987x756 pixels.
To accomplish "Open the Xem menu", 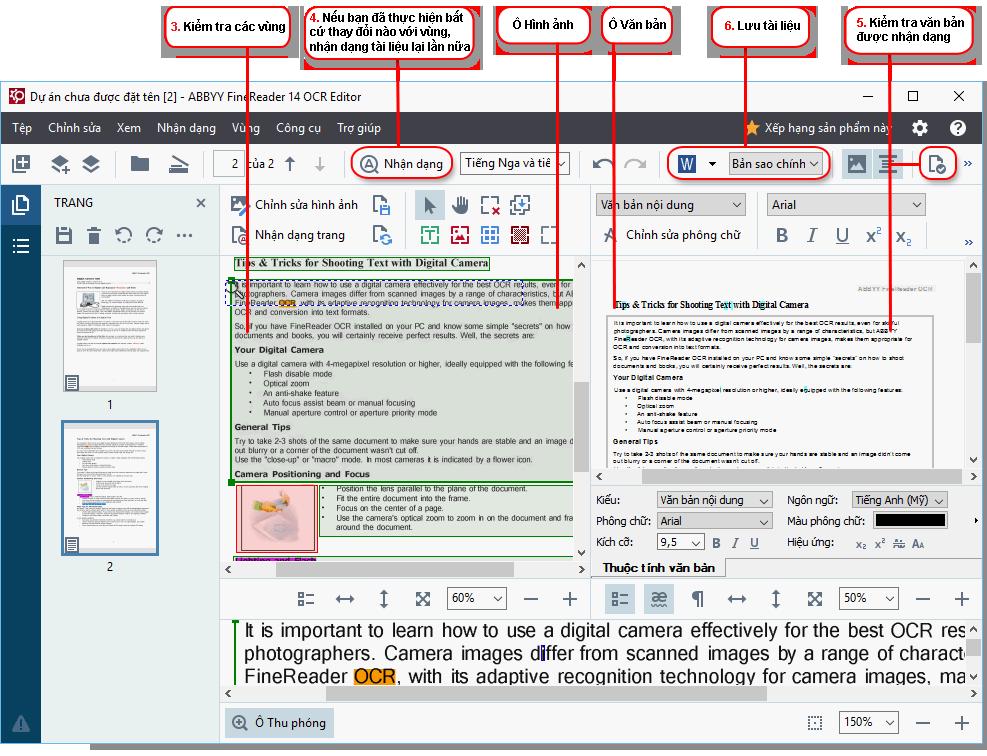I will tap(128, 128).
